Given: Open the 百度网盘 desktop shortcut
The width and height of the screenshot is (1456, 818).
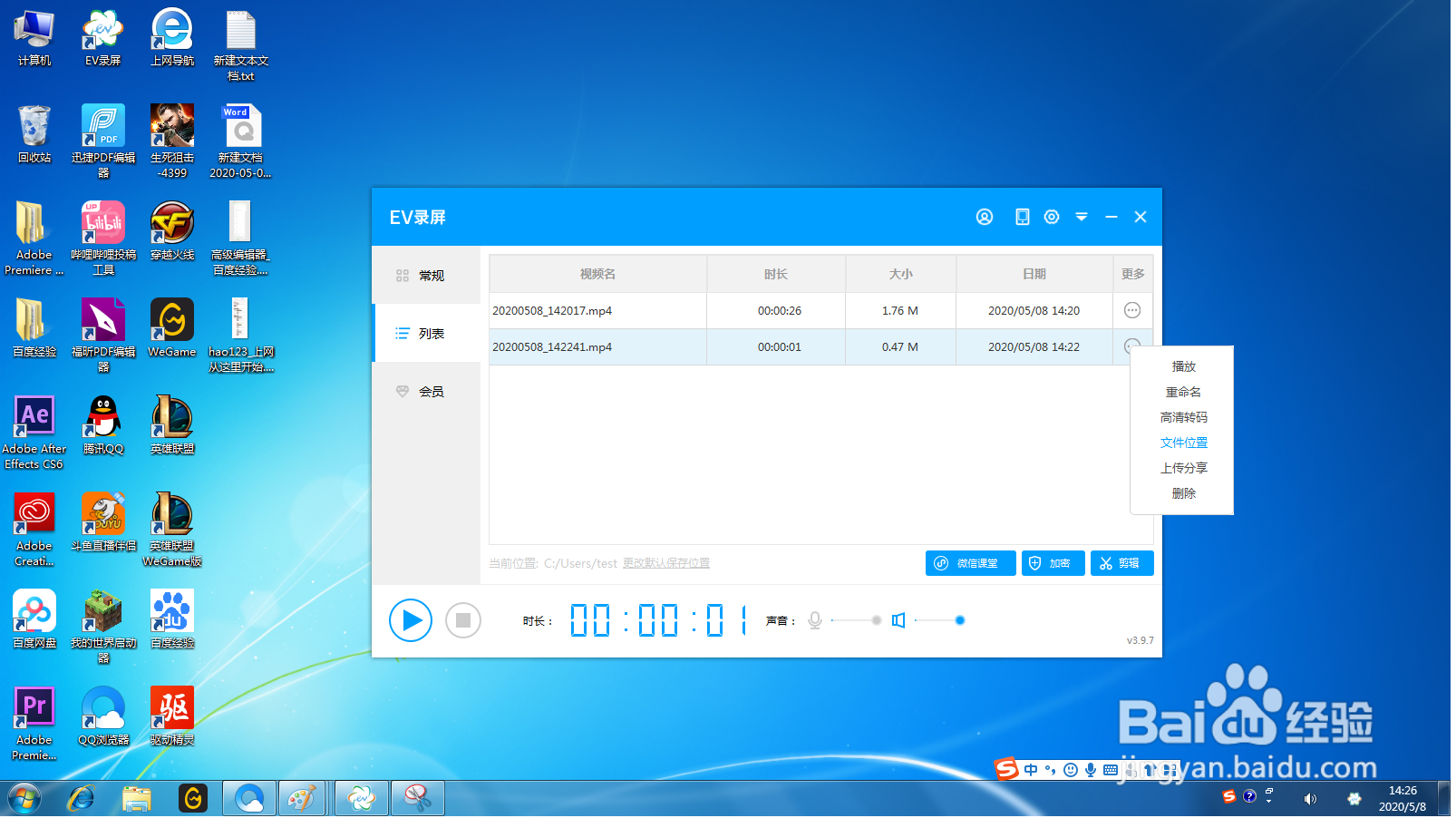Looking at the screenshot, I should pos(34,619).
